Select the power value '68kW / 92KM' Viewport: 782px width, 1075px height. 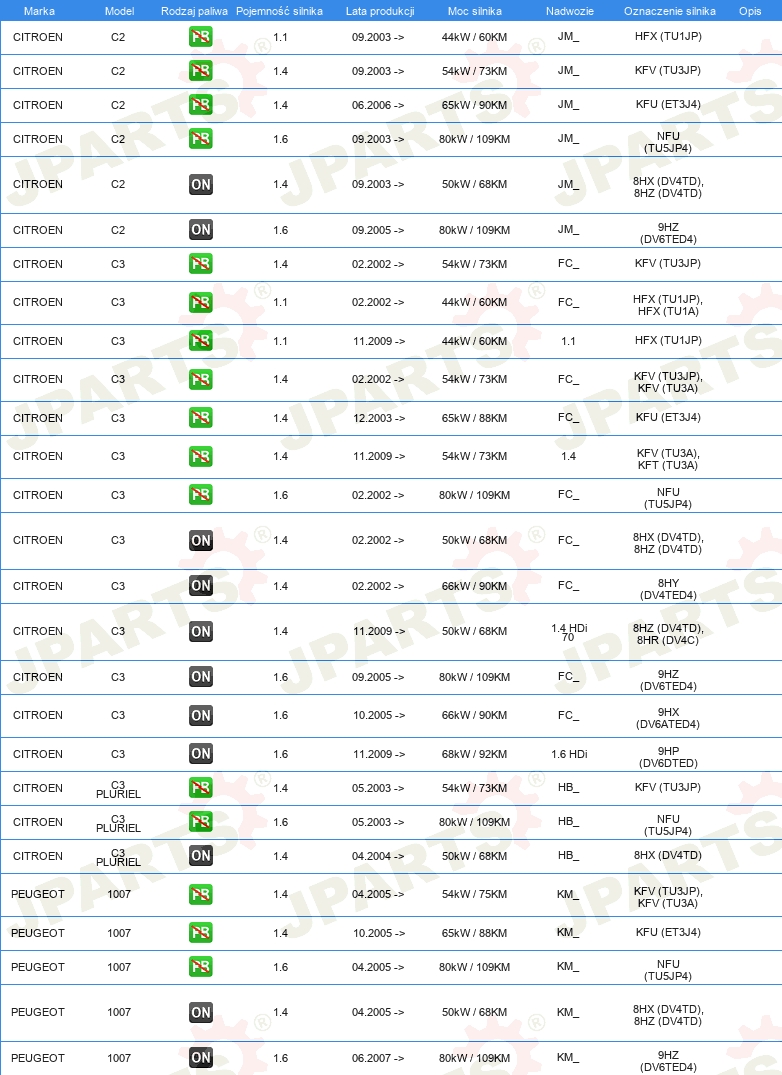[x=474, y=754]
